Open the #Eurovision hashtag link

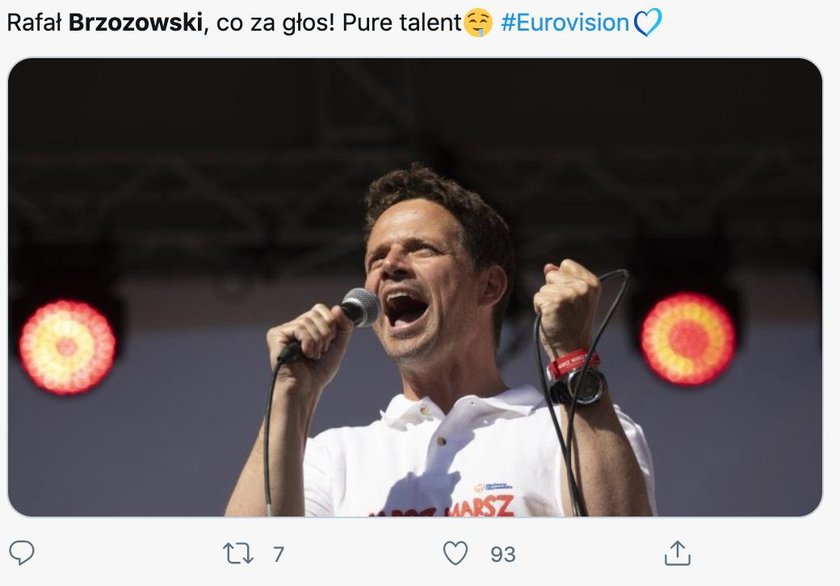pyautogui.click(x=565, y=22)
